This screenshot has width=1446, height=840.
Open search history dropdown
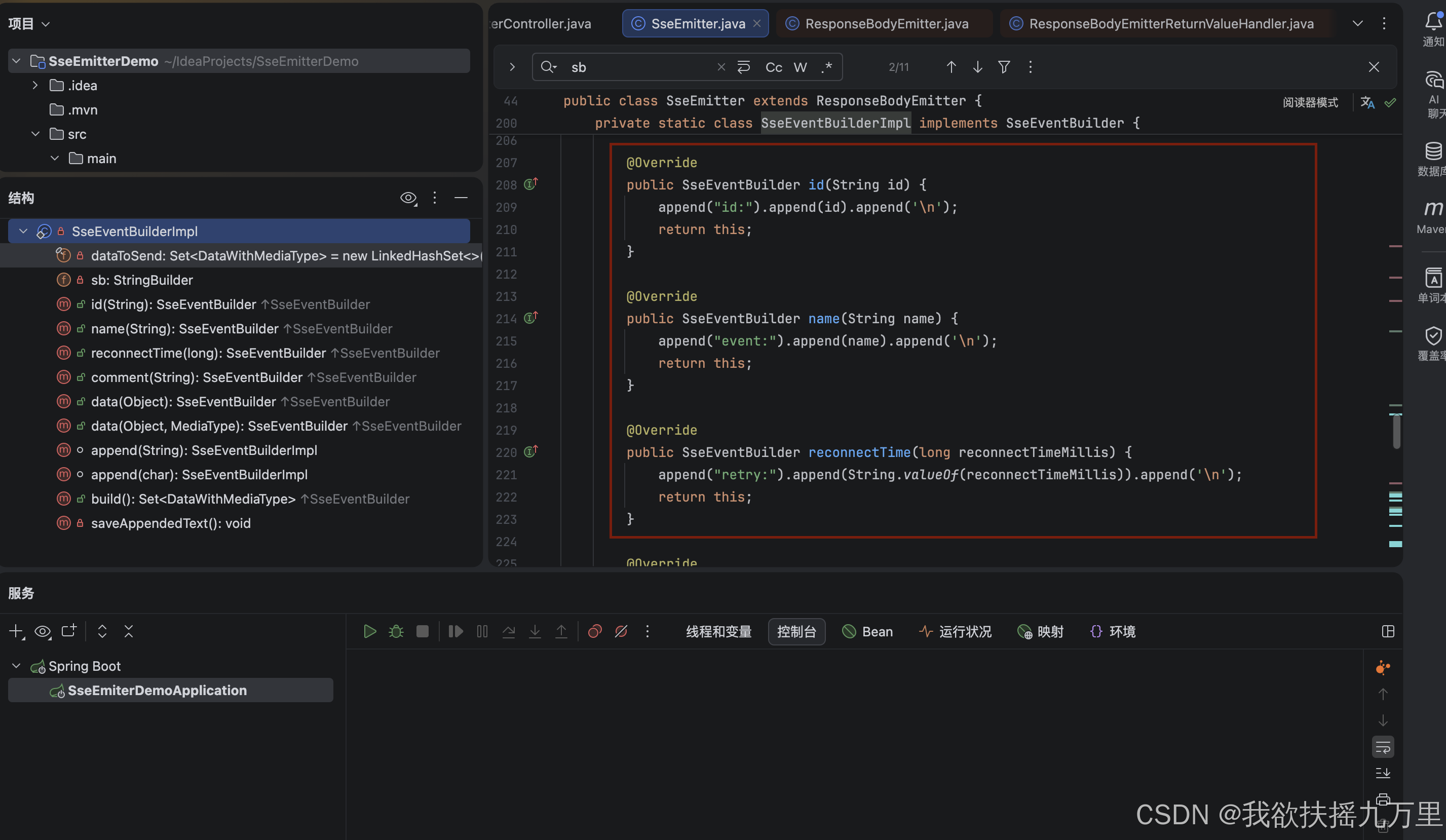[548, 67]
